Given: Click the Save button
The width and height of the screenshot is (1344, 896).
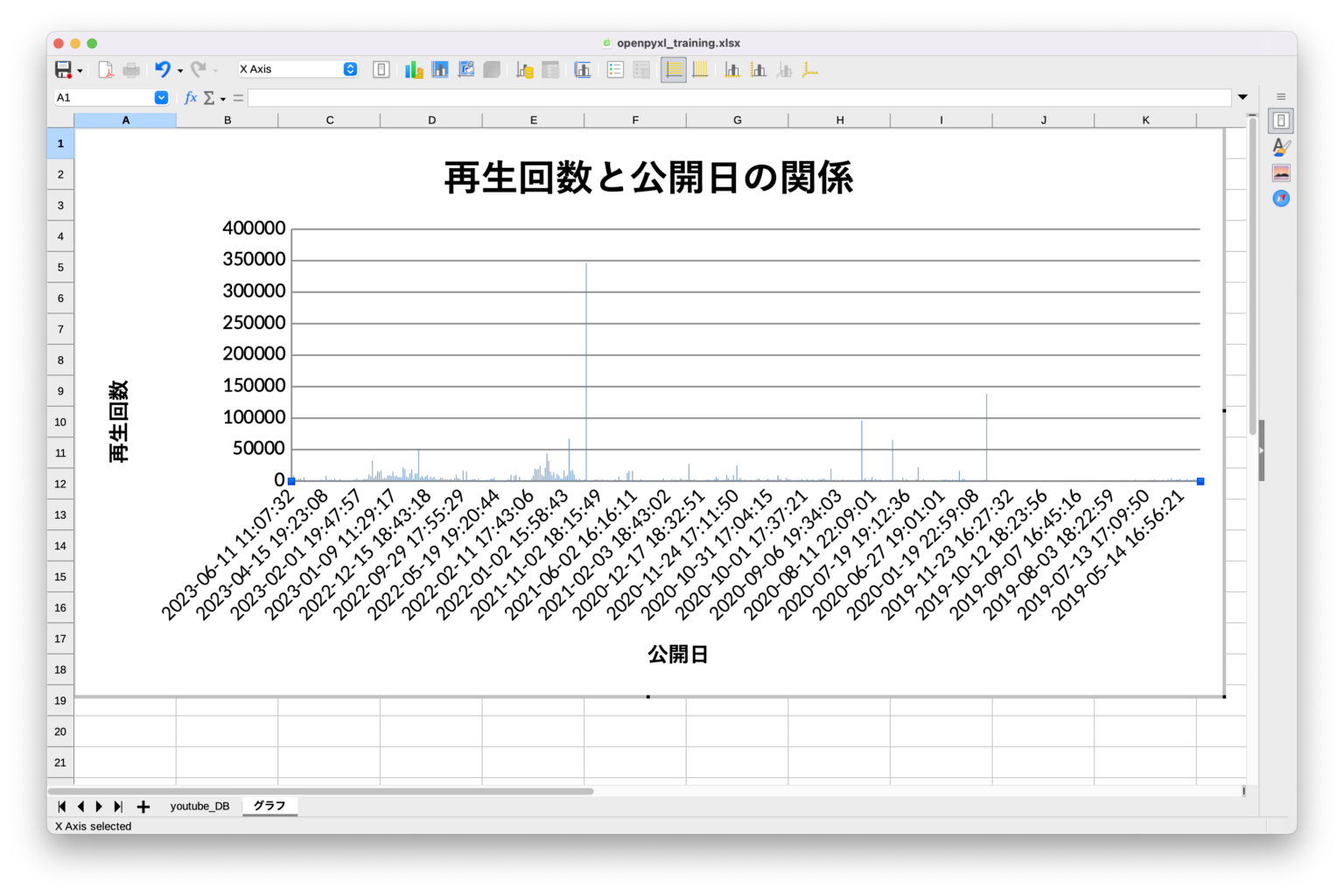Looking at the screenshot, I should coord(62,69).
